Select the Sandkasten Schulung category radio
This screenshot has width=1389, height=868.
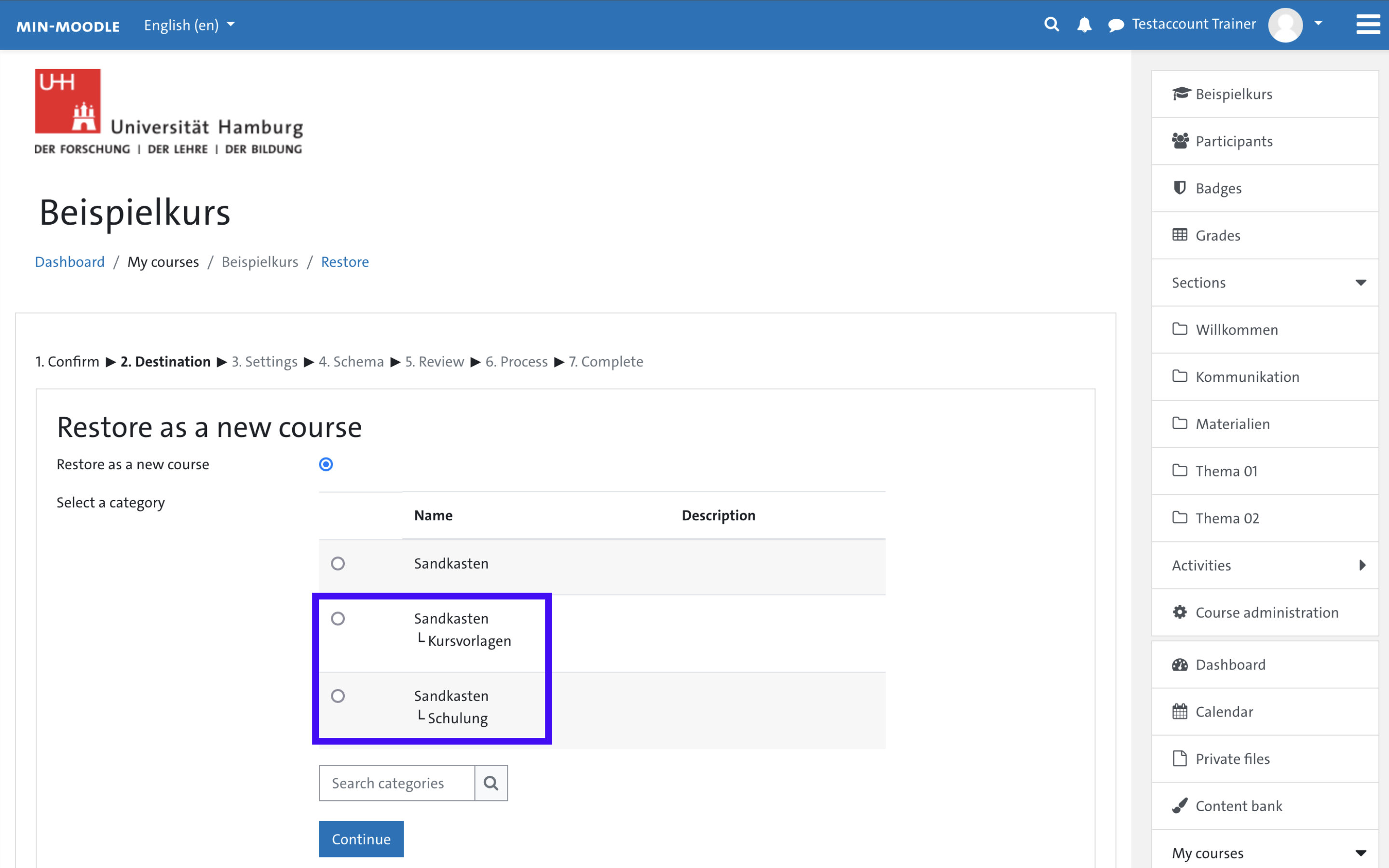pos(338,696)
